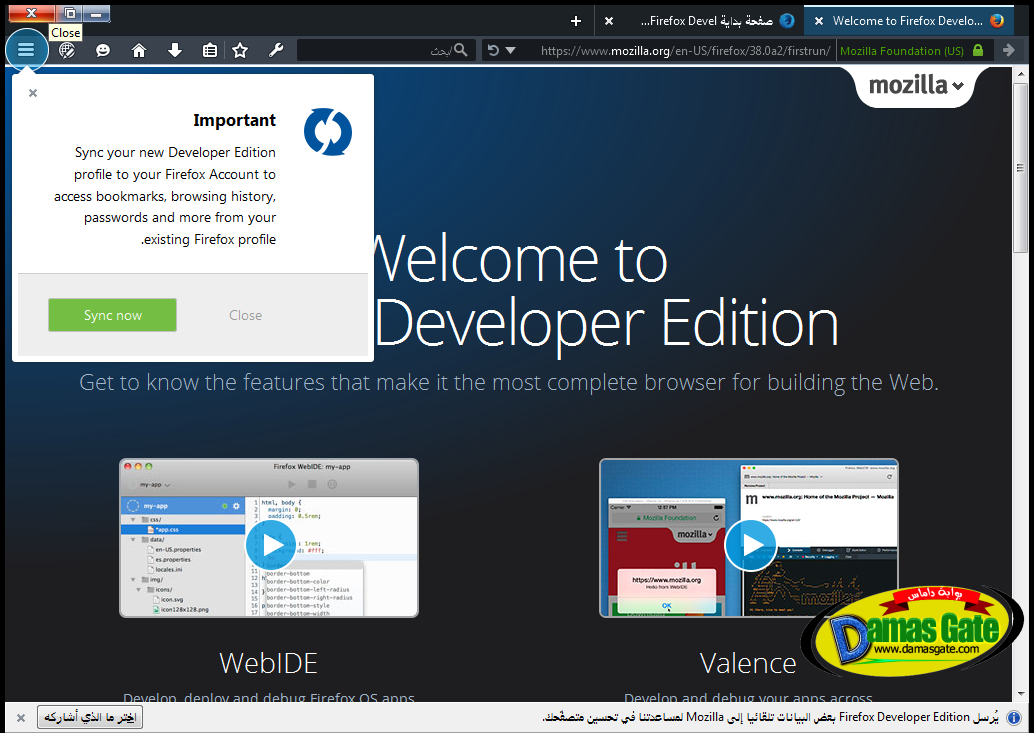Open a new tab with plus button
Image resolution: width=1034 pixels, height=733 pixels.
[576, 21]
